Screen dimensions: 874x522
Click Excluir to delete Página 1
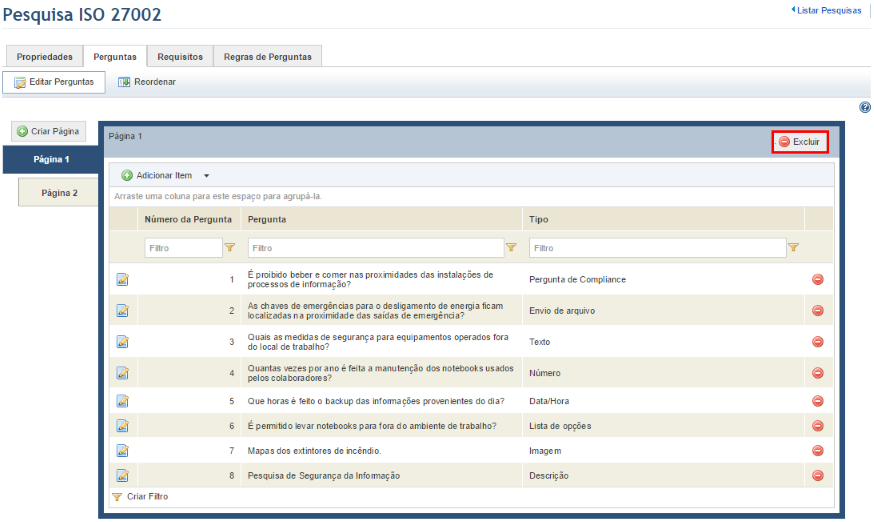click(x=800, y=142)
